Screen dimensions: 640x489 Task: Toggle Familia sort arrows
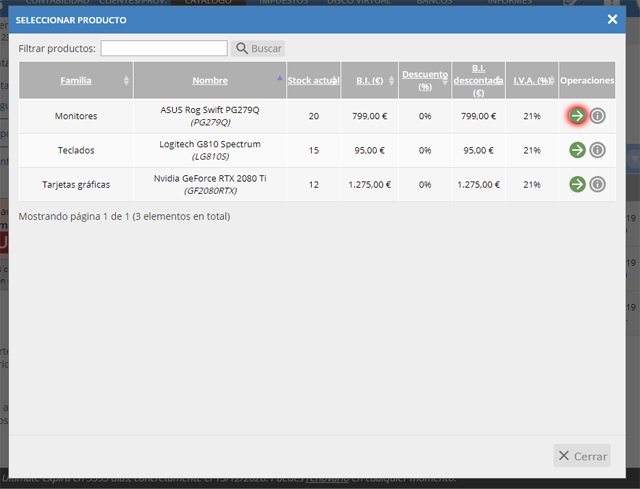pyautogui.click(x=126, y=80)
